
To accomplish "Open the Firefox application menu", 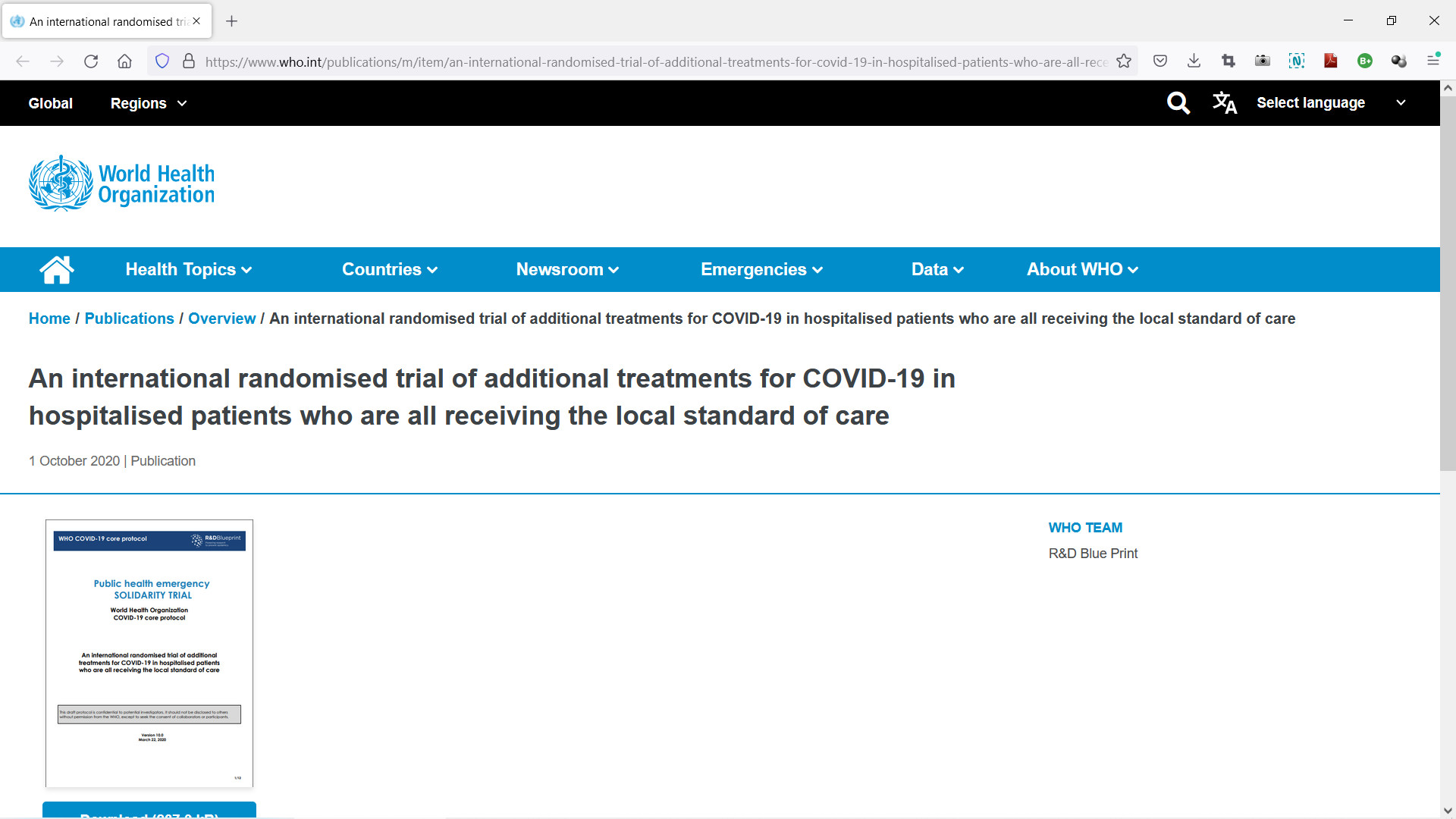I will coord(1433,60).
